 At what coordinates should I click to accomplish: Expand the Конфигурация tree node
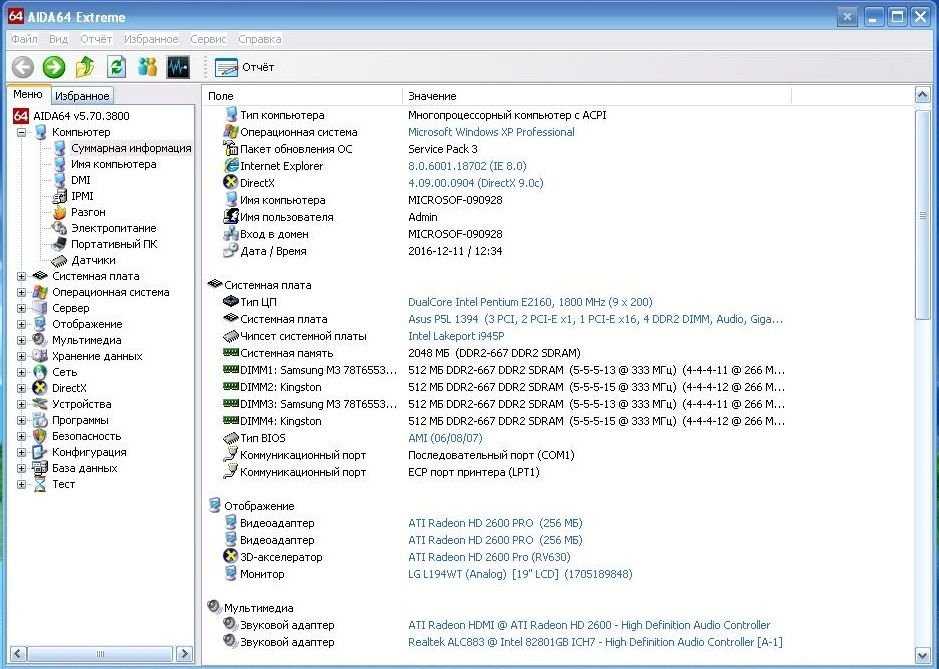[21, 452]
